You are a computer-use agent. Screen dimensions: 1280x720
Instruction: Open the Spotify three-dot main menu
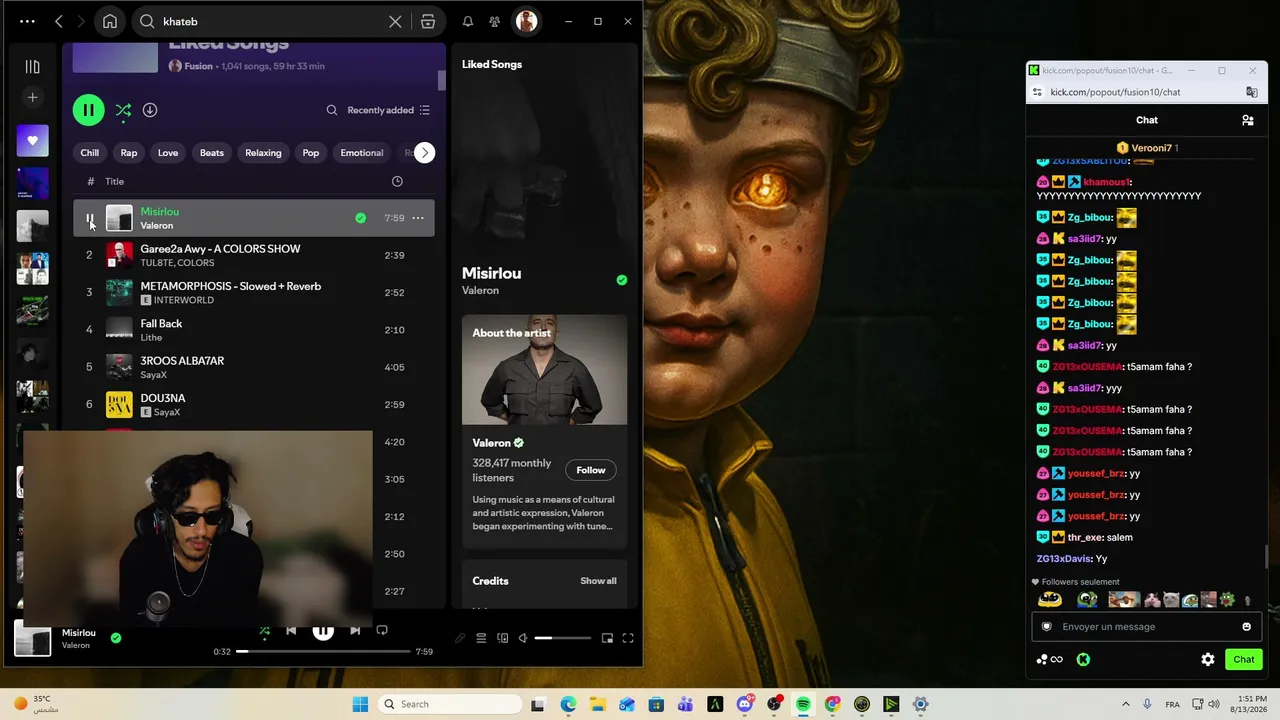(x=27, y=21)
